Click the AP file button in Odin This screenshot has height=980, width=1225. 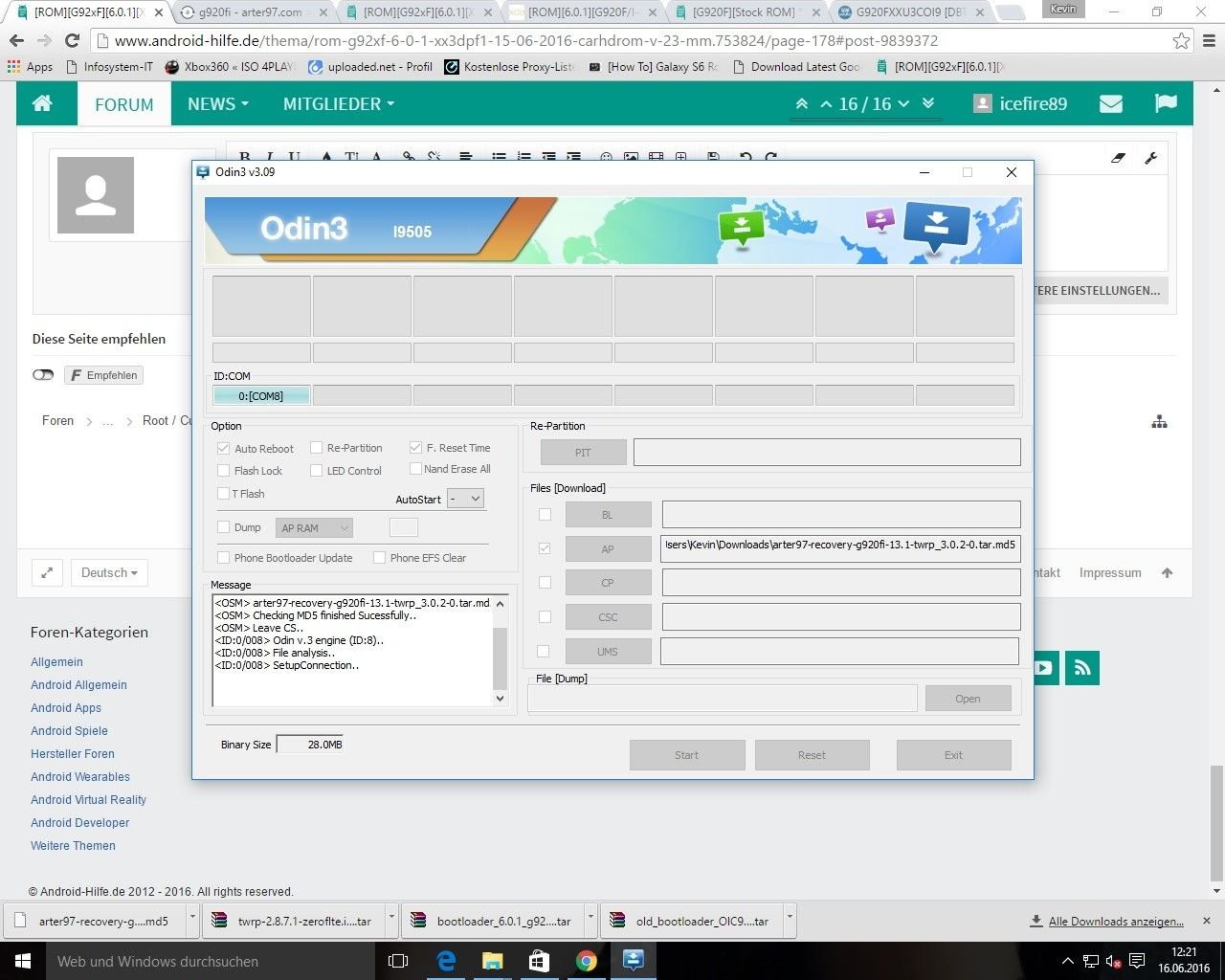(609, 549)
